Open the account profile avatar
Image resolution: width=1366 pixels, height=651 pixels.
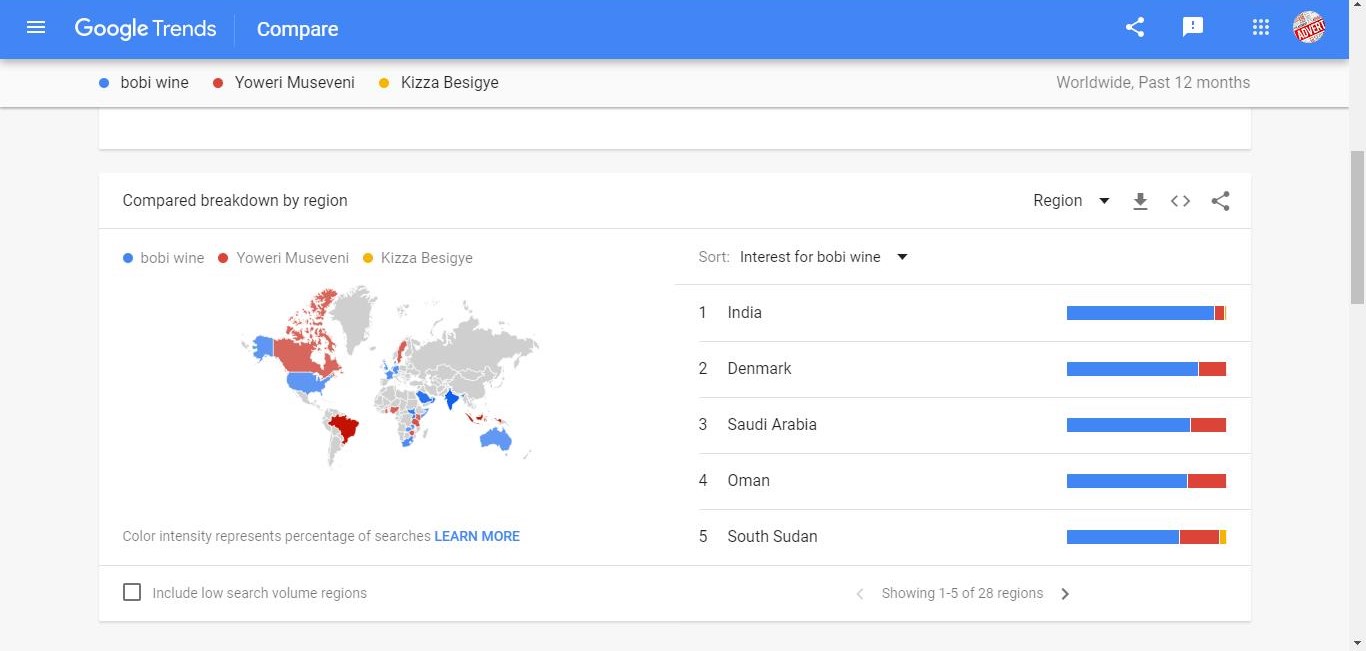point(1309,28)
